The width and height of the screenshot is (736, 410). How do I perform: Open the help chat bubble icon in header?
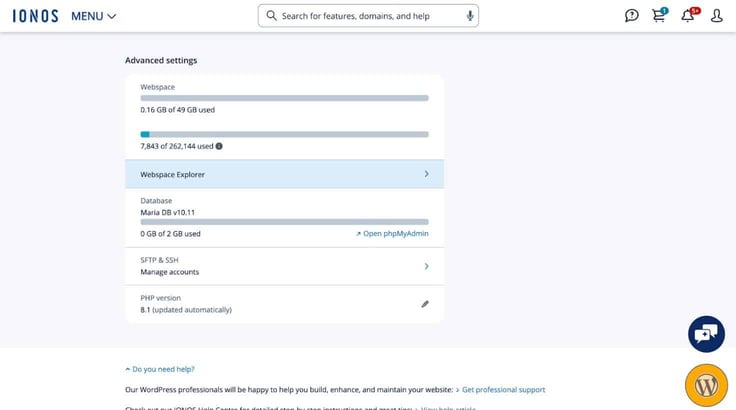click(631, 15)
